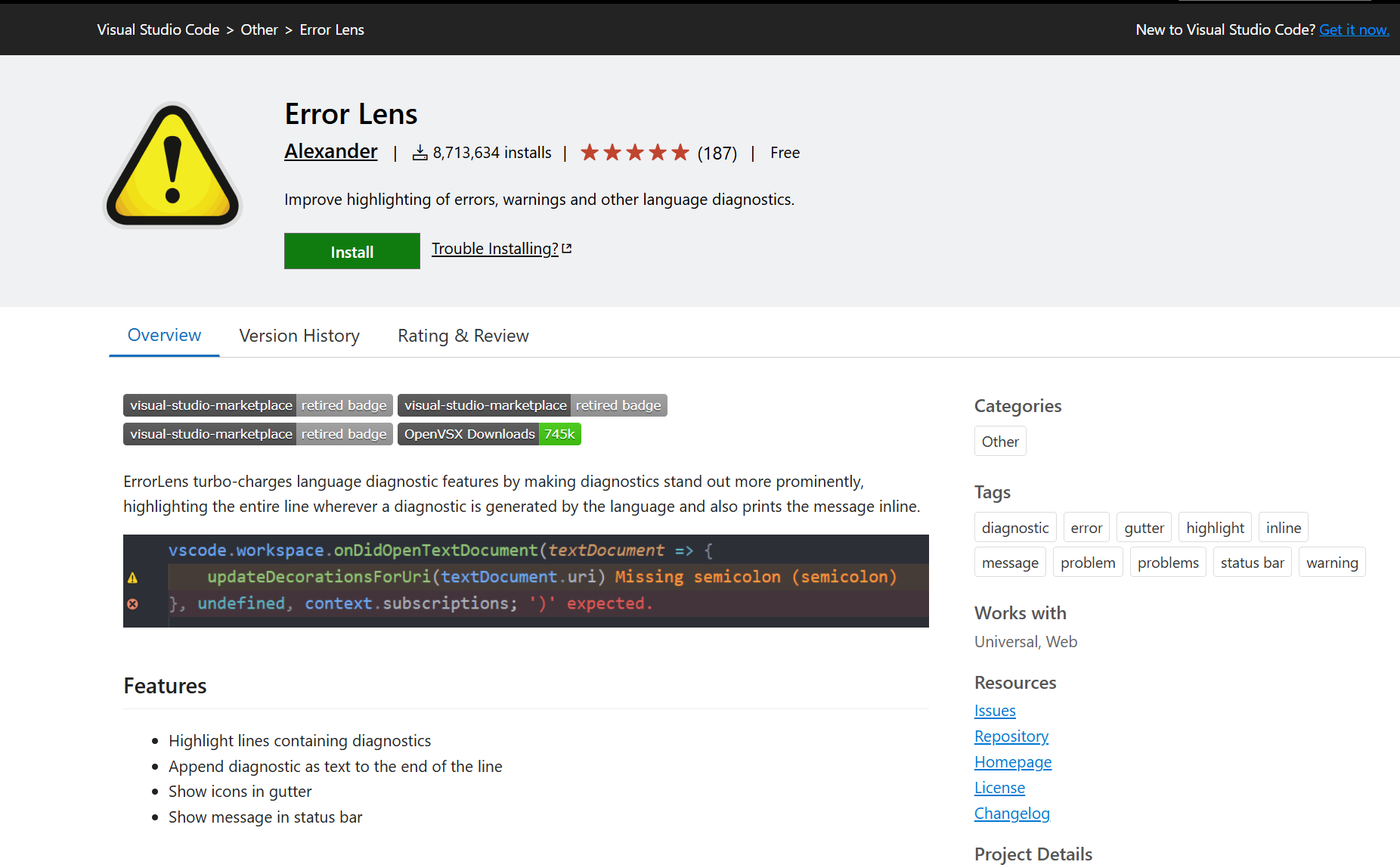This screenshot has height=868, width=1400.
Task: Click the problems tag
Action: point(1168,563)
